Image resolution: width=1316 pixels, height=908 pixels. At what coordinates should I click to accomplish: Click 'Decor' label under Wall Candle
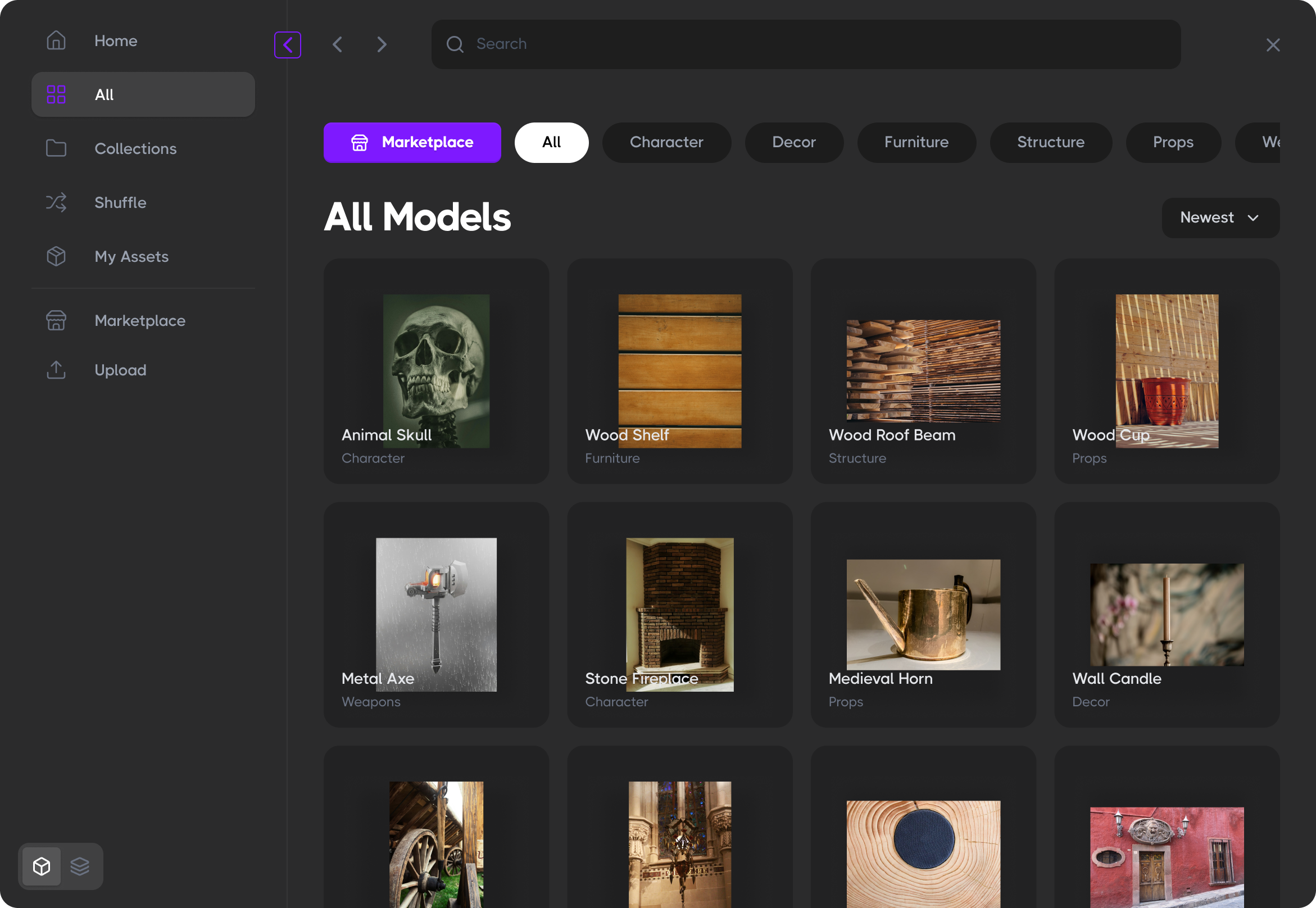(1090, 701)
